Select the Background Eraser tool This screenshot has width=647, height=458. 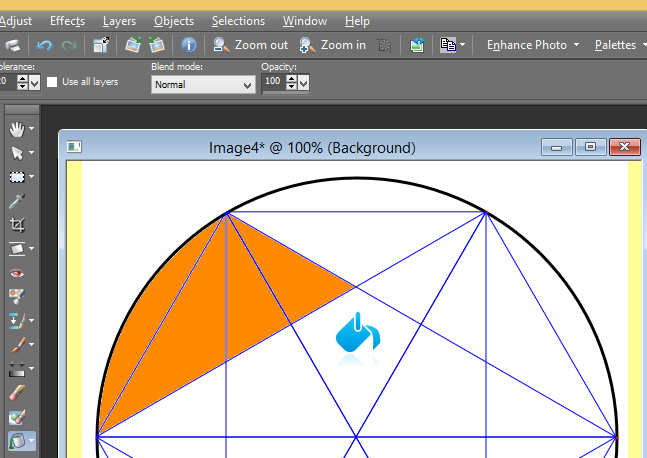[x=17, y=417]
